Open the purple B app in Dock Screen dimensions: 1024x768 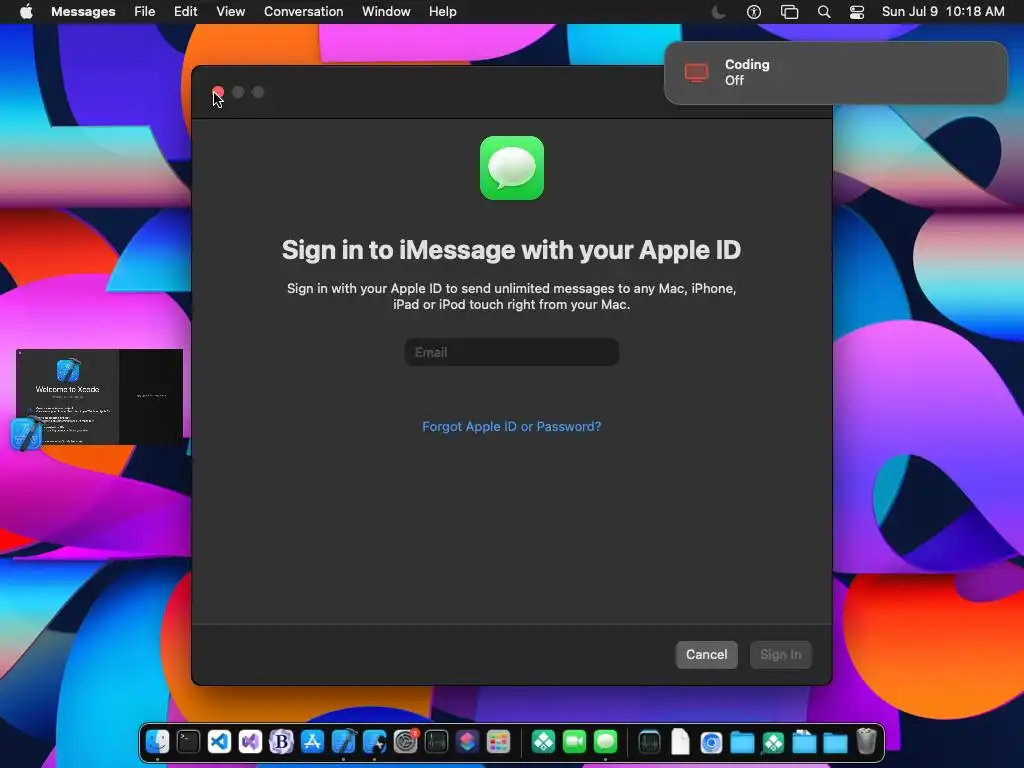[281, 742]
